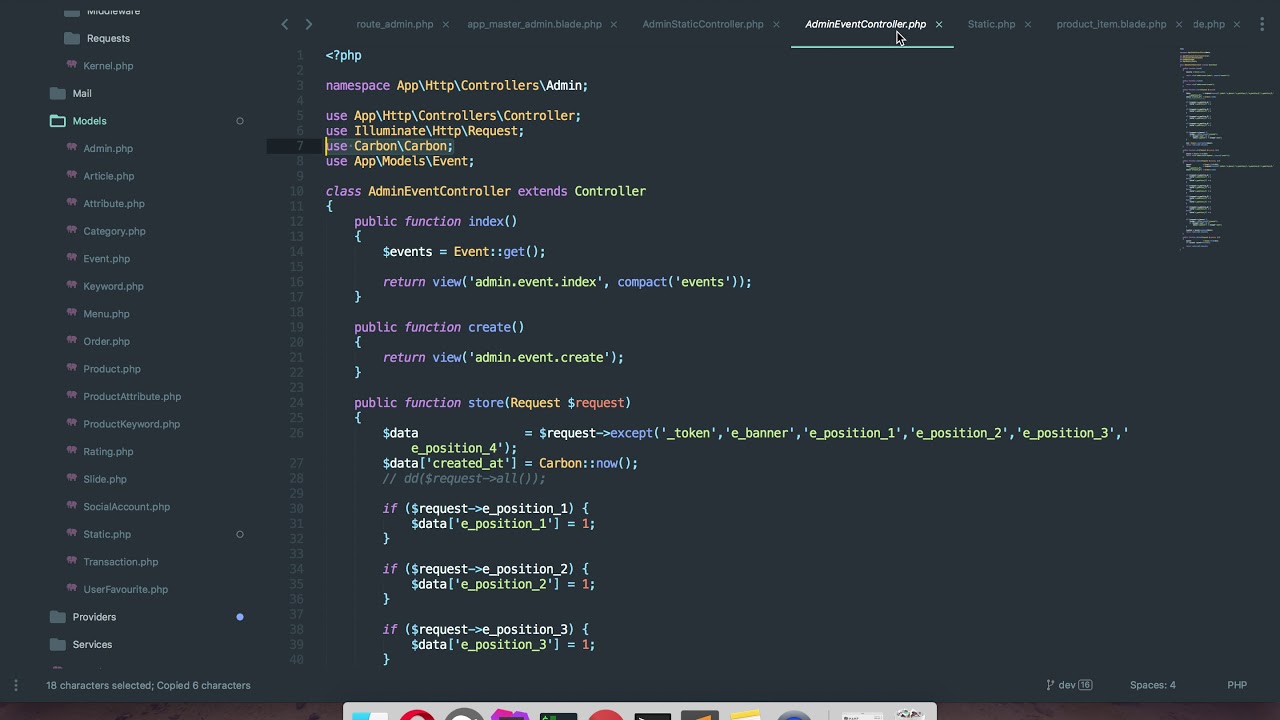Close the app_master_admin.blade.php tab

click(613, 24)
